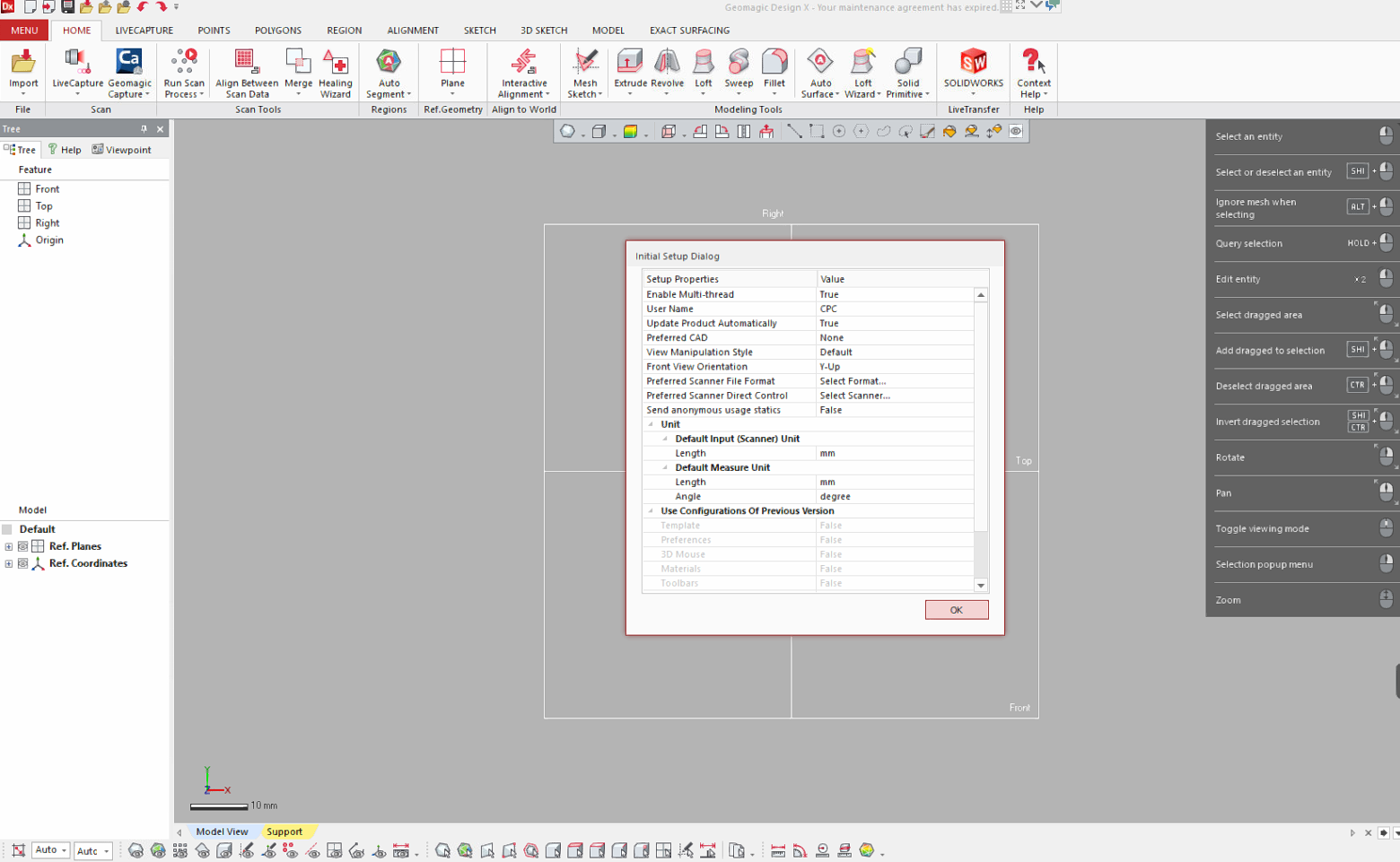The image size is (1400, 862).
Task: Undo the last action with red arrow
Action: pos(143,6)
